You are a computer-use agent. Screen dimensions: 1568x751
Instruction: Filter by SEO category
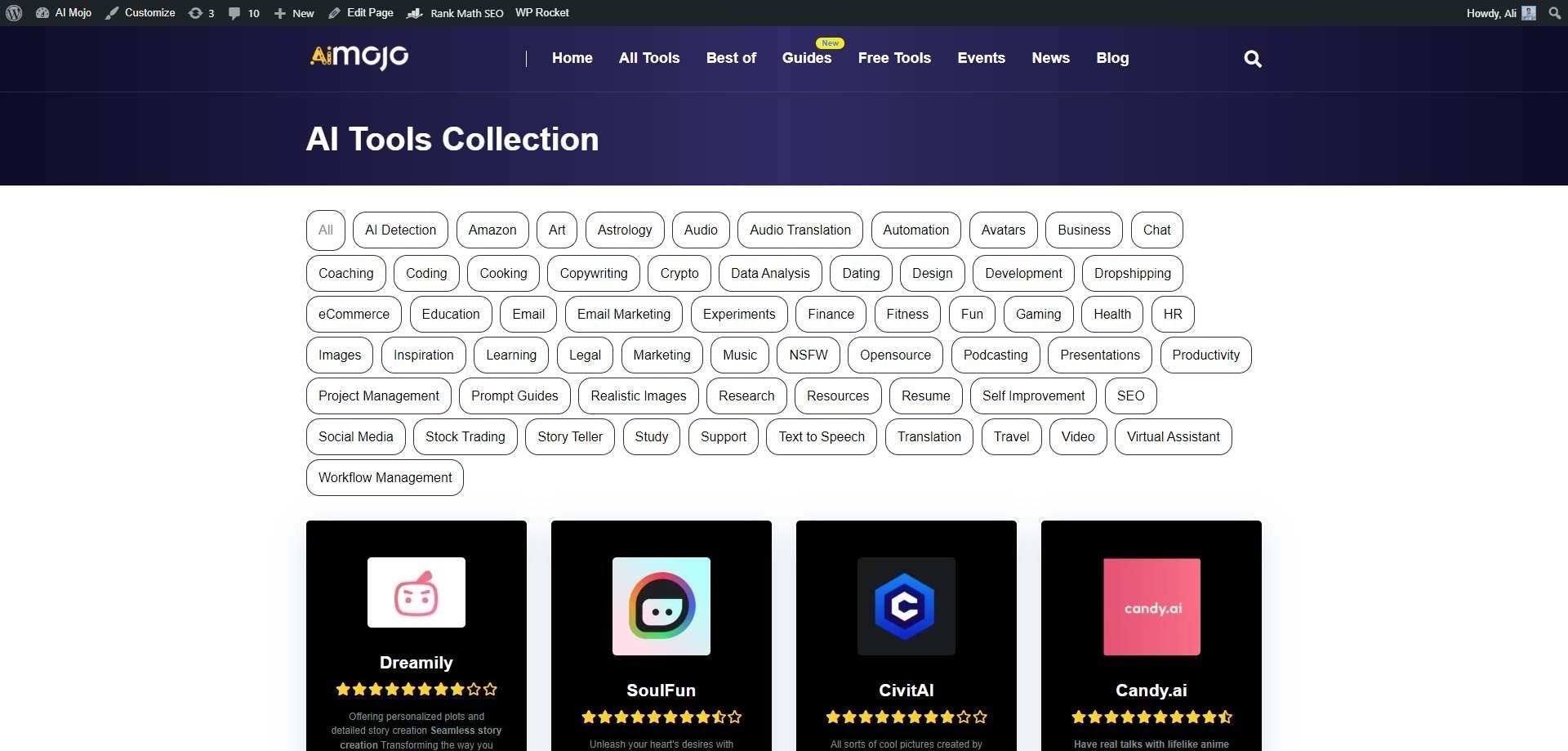click(x=1131, y=396)
